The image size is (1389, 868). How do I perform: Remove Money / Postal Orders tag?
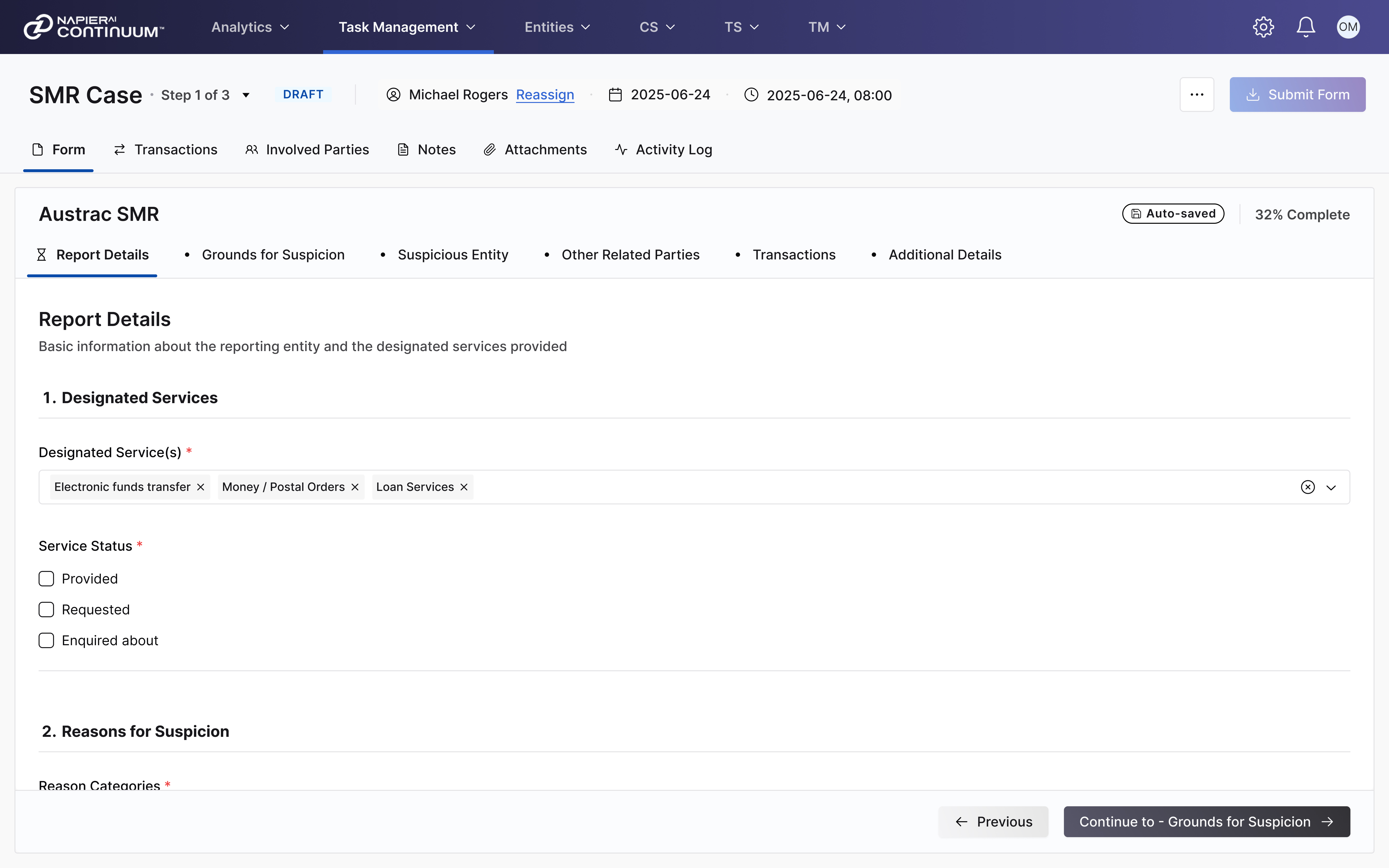click(355, 487)
